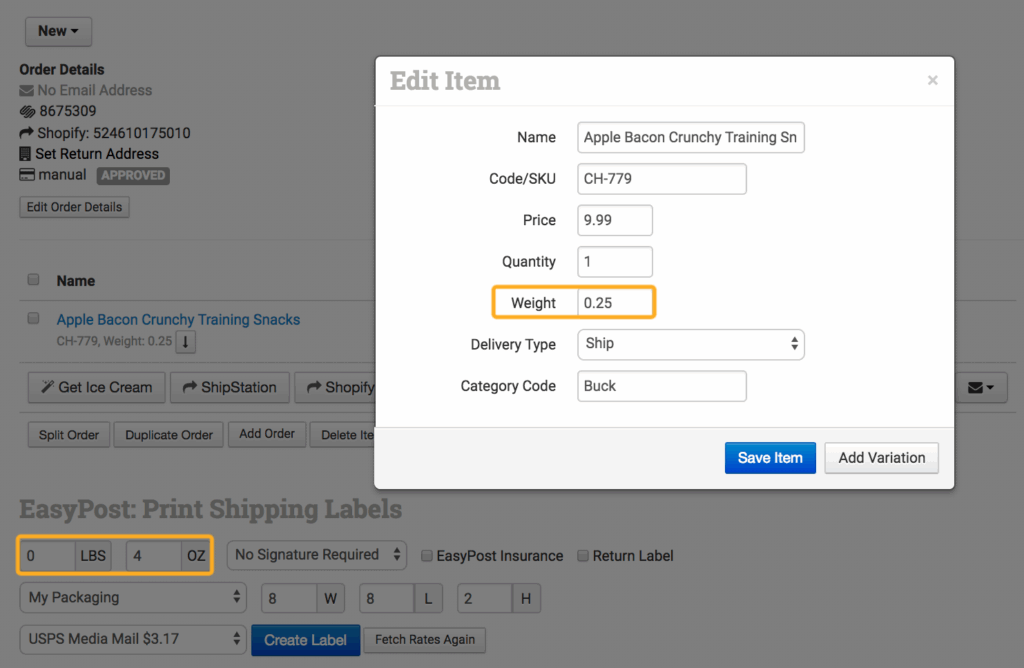
Task: Open Apple Bacon Crunchy Training Snacks link
Action: (178, 320)
